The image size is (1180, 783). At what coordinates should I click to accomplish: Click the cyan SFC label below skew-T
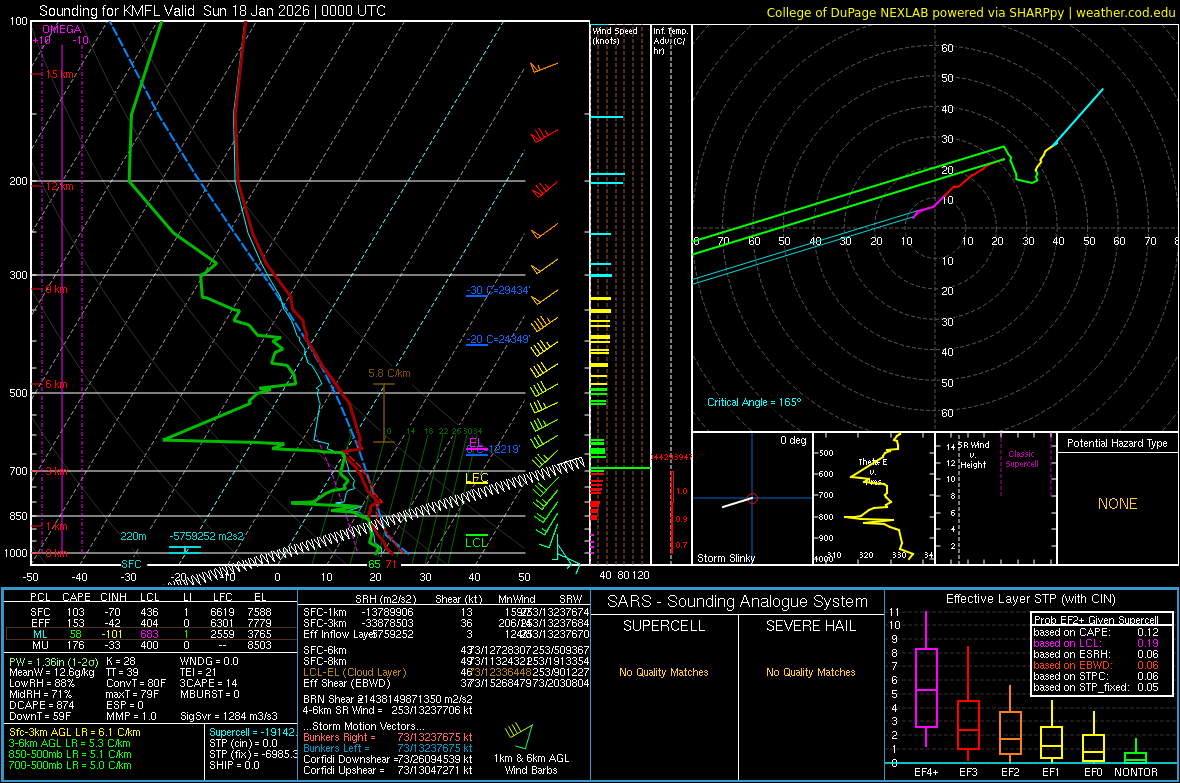click(x=131, y=564)
